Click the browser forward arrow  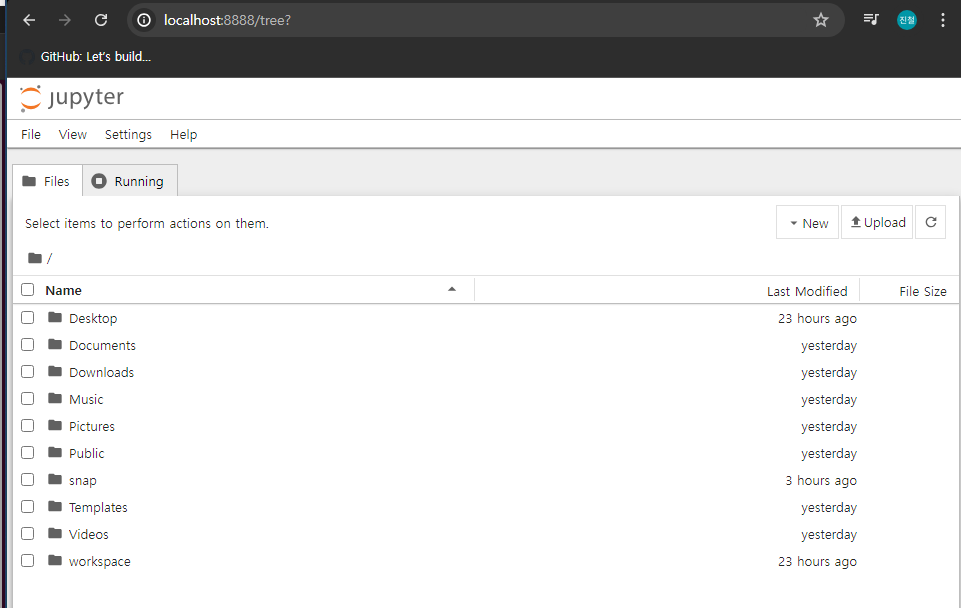point(64,20)
